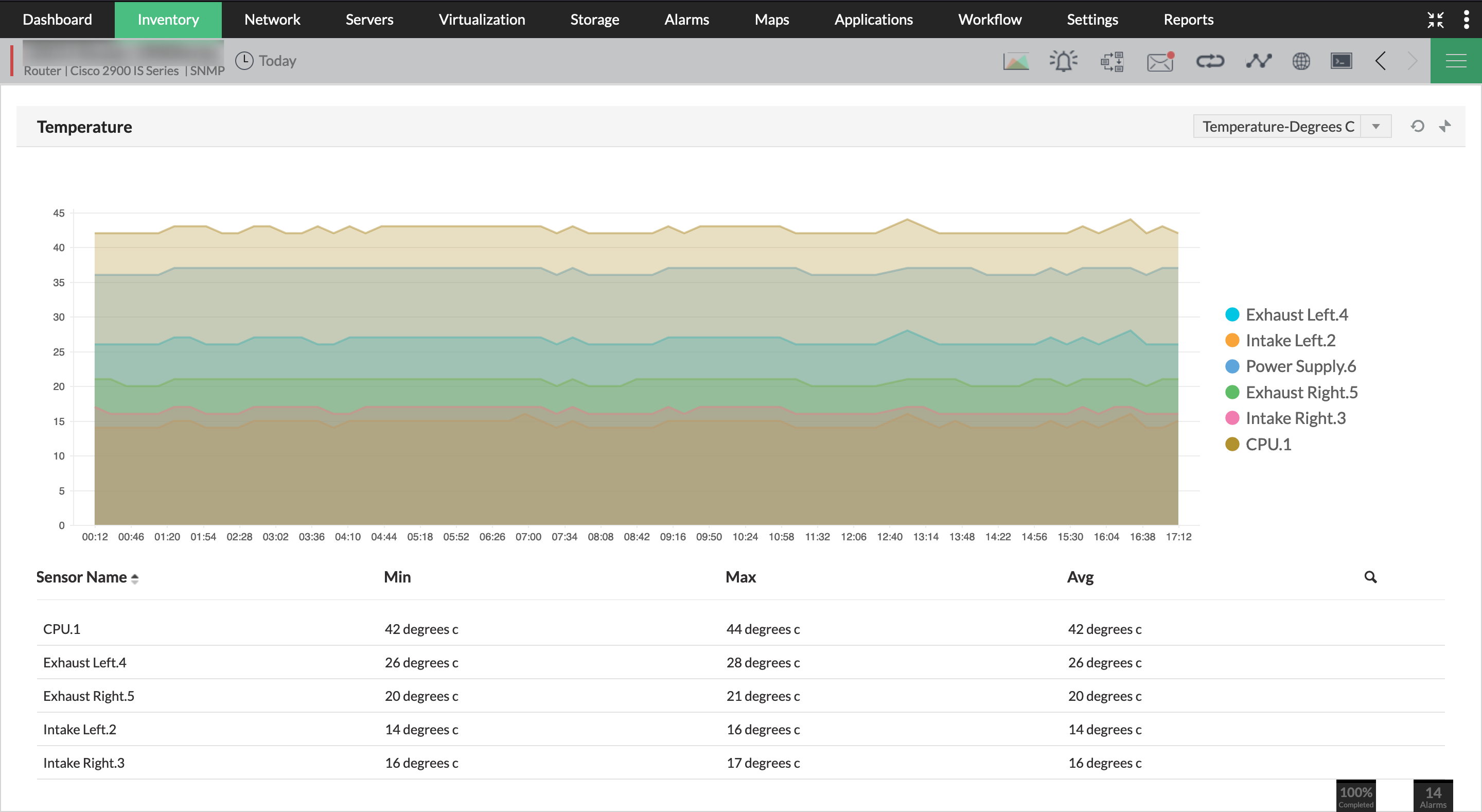Select the Alarms tab
This screenshot has height=812, width=1482.
coord(687,19)
